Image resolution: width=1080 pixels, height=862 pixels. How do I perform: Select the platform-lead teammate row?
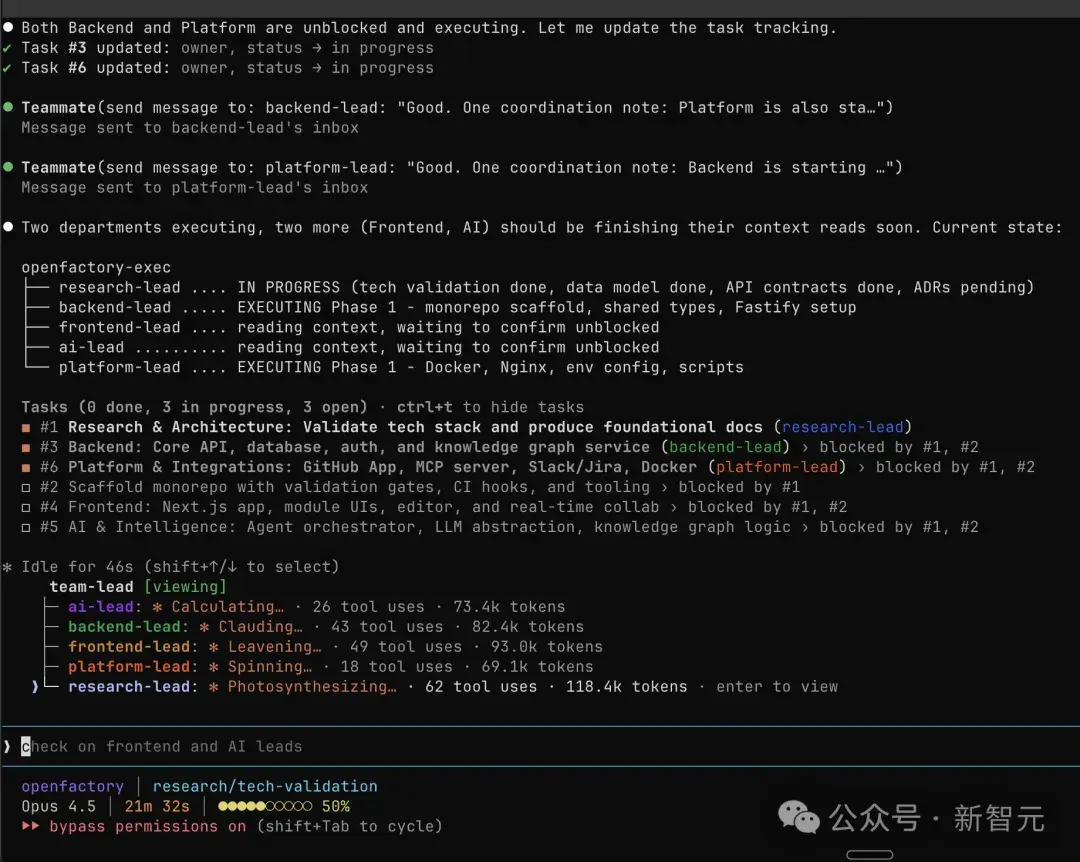[x=330, y=666]
